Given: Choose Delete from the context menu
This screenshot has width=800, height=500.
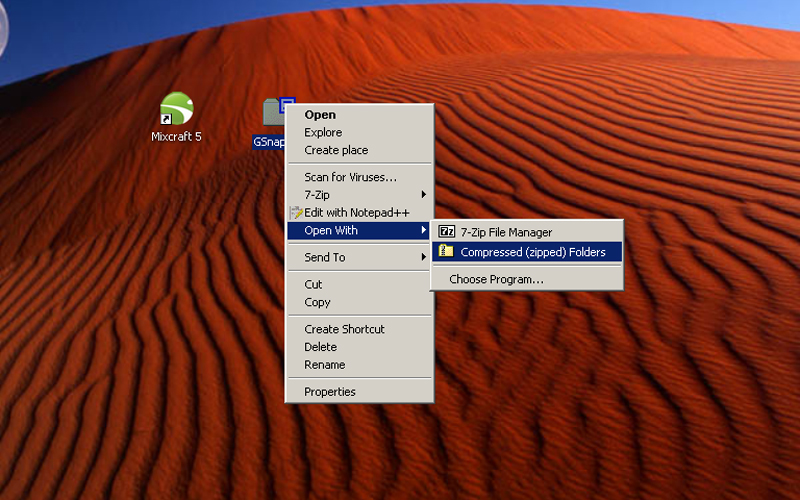Looking at the screenshot, I should [359, 347].
